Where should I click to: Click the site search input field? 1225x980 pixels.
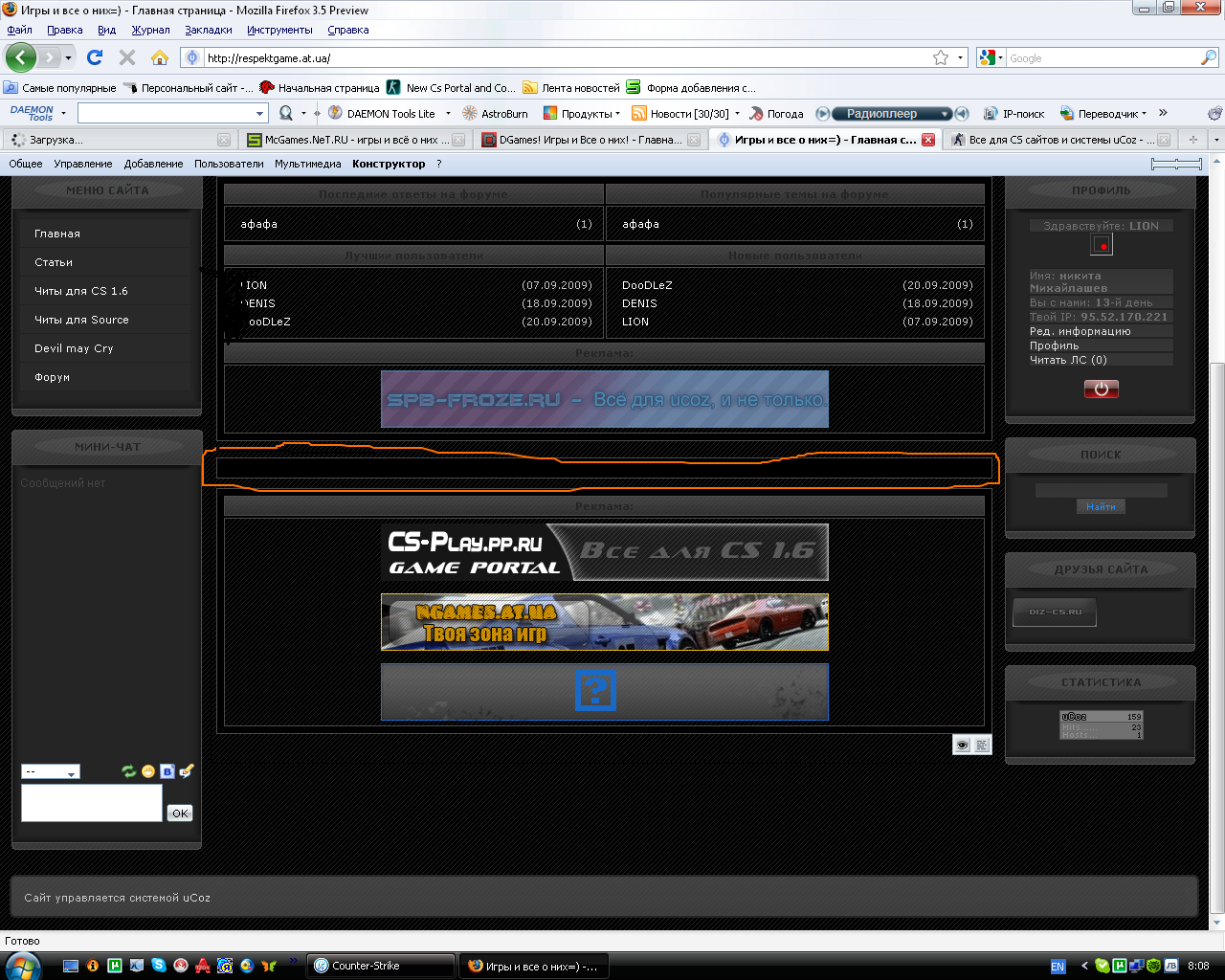[x=1101, y=491]
